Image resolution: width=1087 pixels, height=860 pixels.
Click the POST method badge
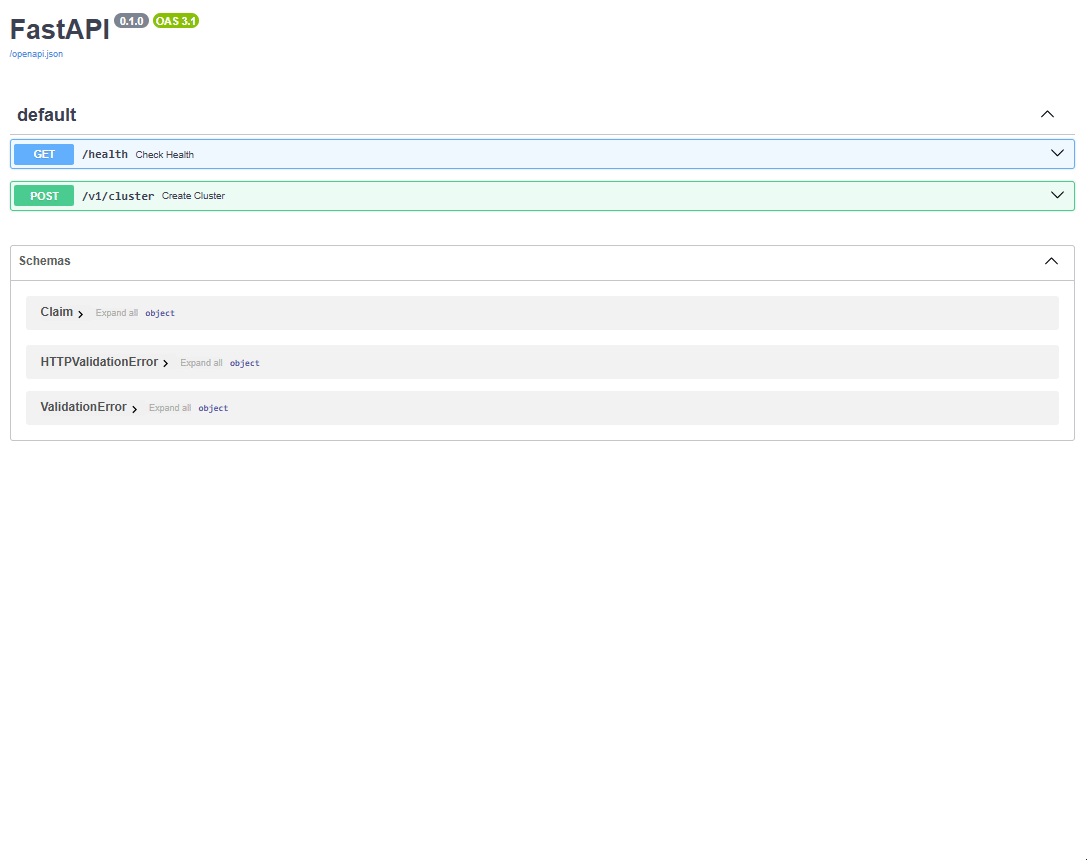click(44, 196)
